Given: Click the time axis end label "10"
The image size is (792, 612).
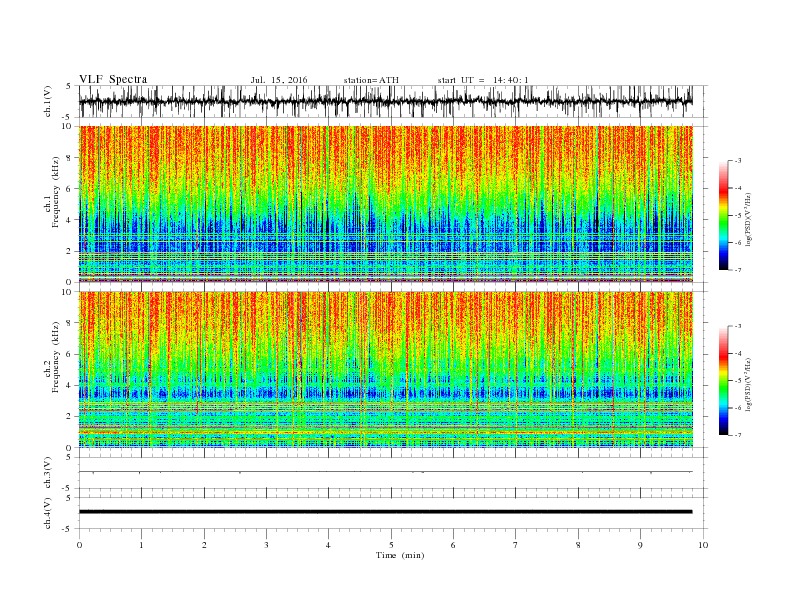Looking at the screenshot, I should pyautogui.click(x=703, y=545).
